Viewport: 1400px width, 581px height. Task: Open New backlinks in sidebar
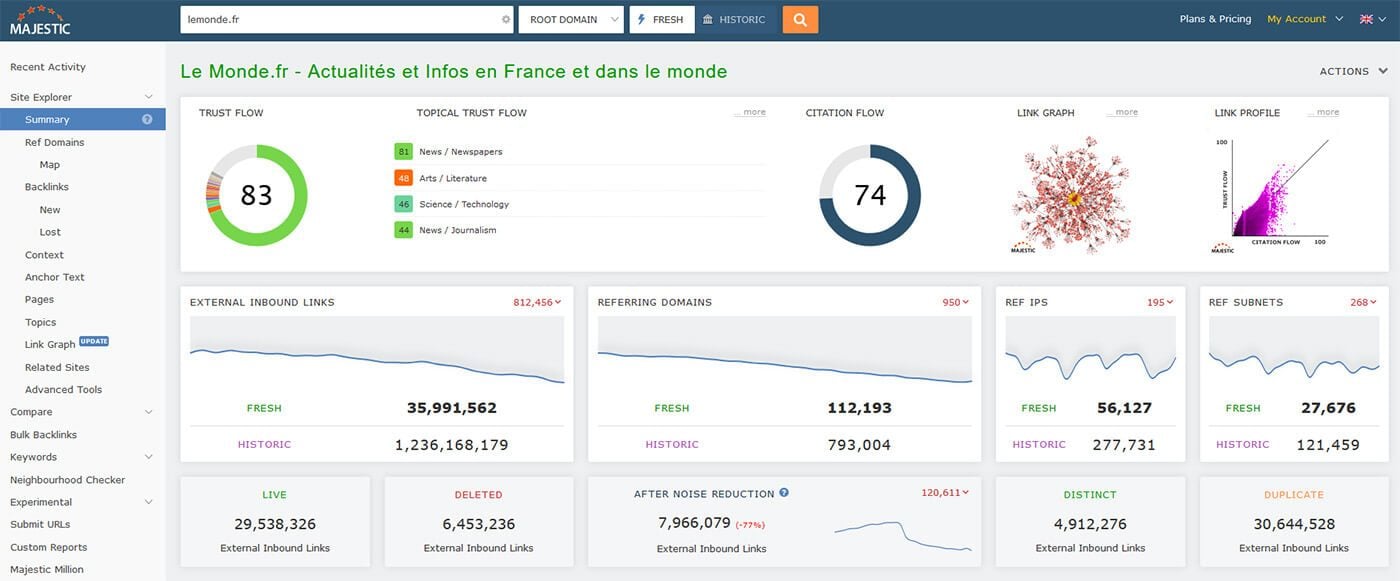click(x=50, y=210)
